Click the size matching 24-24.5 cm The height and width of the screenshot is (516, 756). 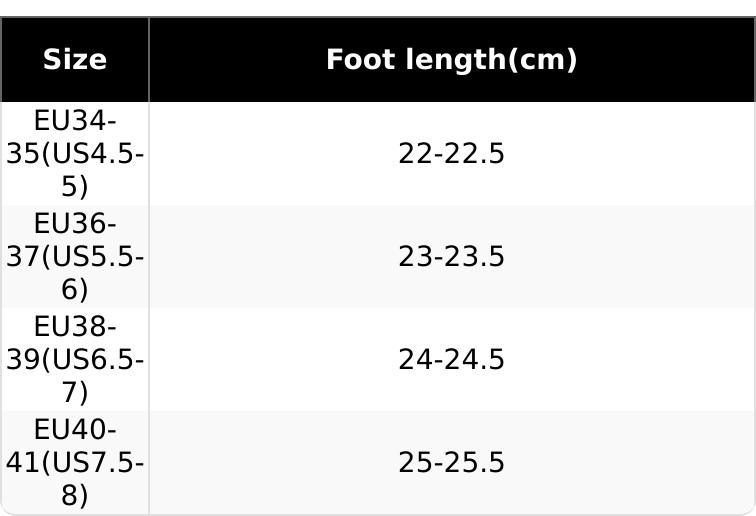point(75,359)
